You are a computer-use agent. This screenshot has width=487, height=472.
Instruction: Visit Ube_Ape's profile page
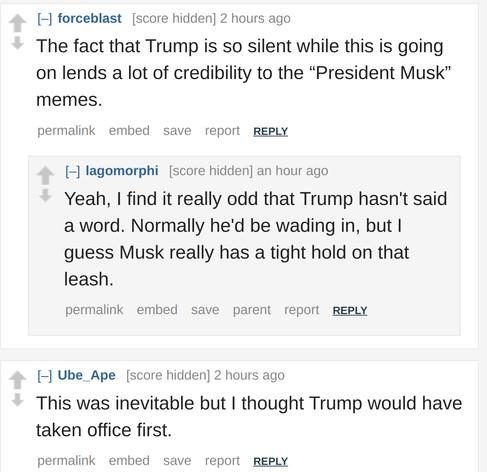pos(87,375)
